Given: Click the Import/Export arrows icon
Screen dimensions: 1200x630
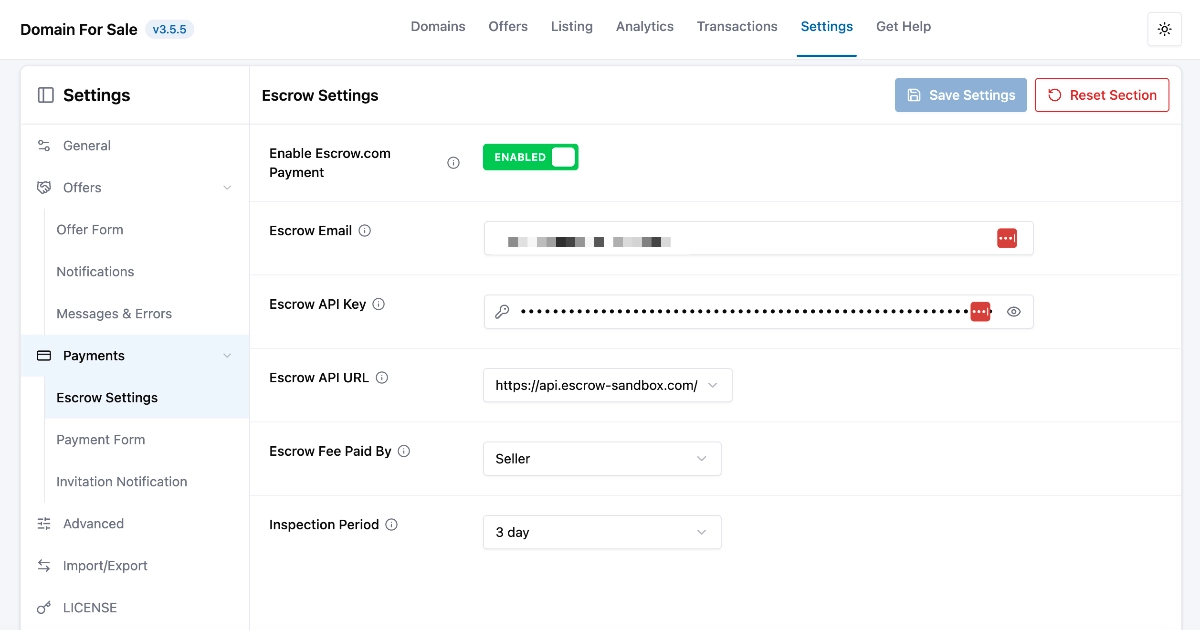Looking at the screenshot, I should click(44, 566).
